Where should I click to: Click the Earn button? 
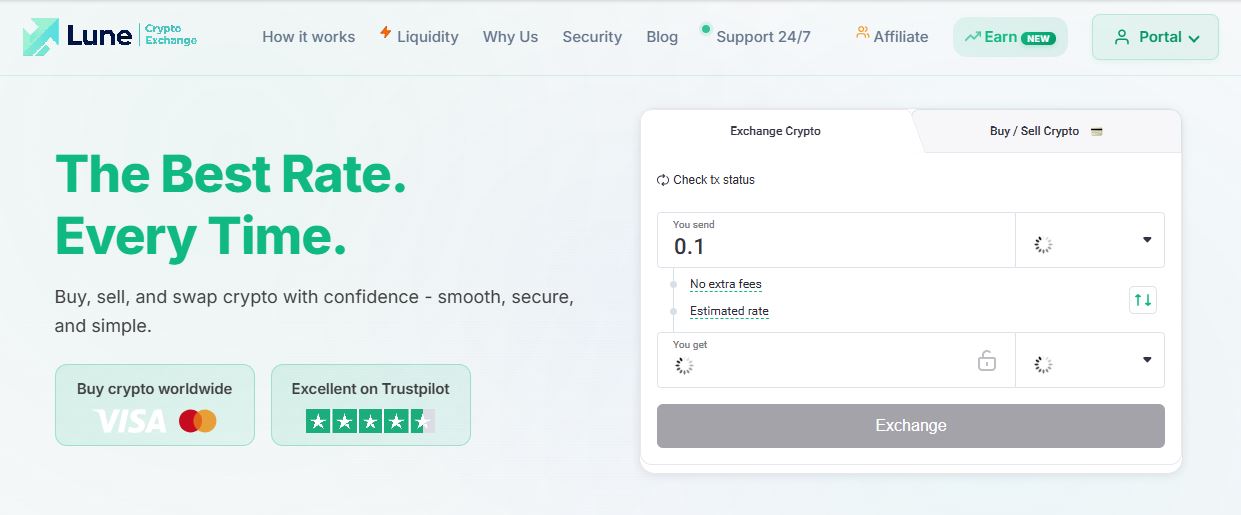(1010, 37)
